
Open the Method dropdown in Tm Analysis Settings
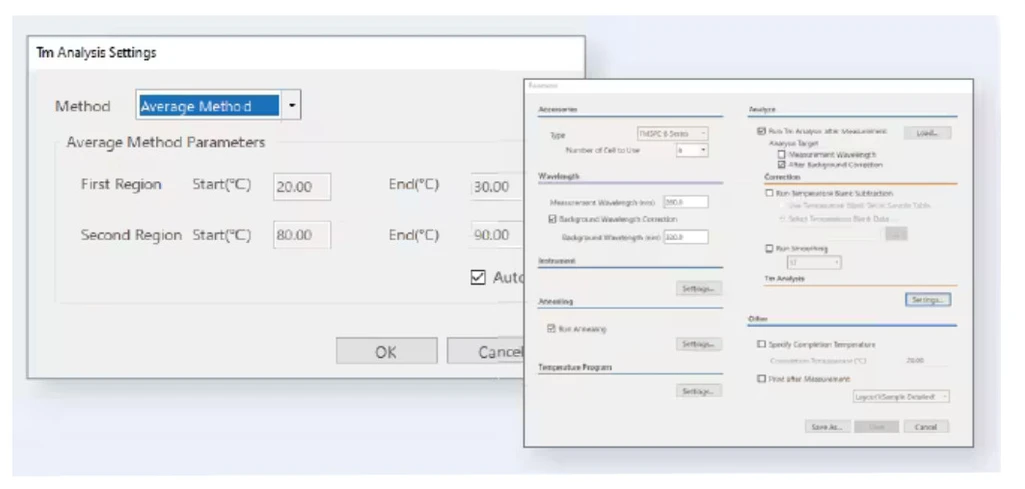[291, 106]
